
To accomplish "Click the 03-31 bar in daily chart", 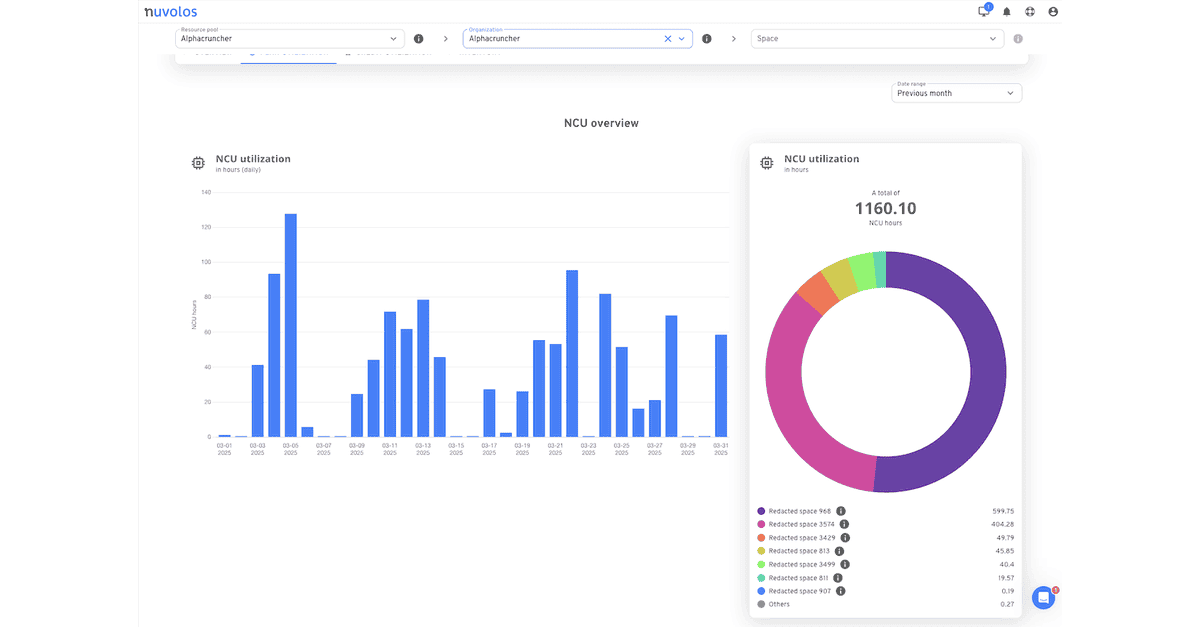I will coord(721,386).
